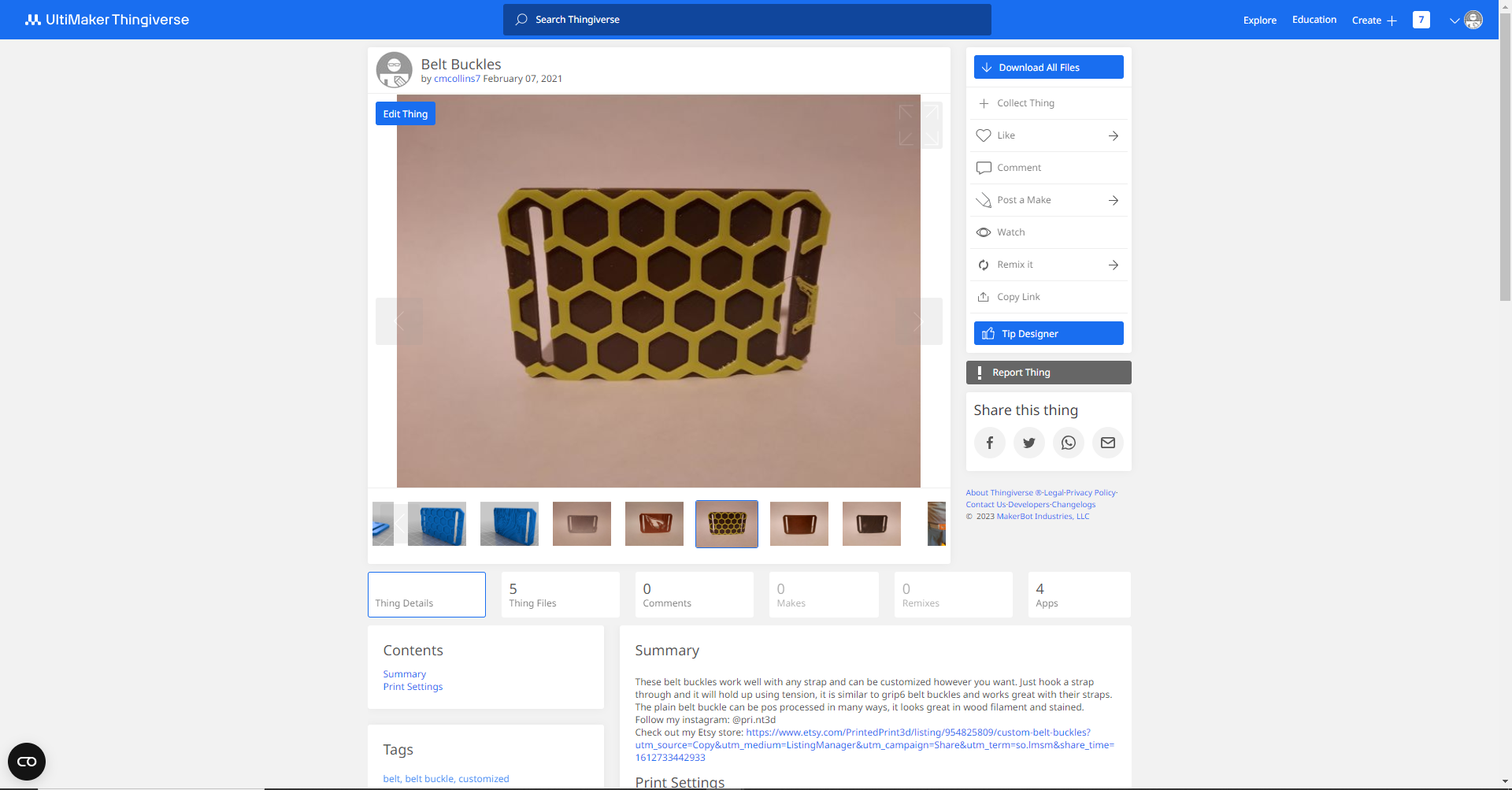Switch to the Comments tab
Image resolution: width=1512 pixels, height=790 pixels.
click(695, 595)
